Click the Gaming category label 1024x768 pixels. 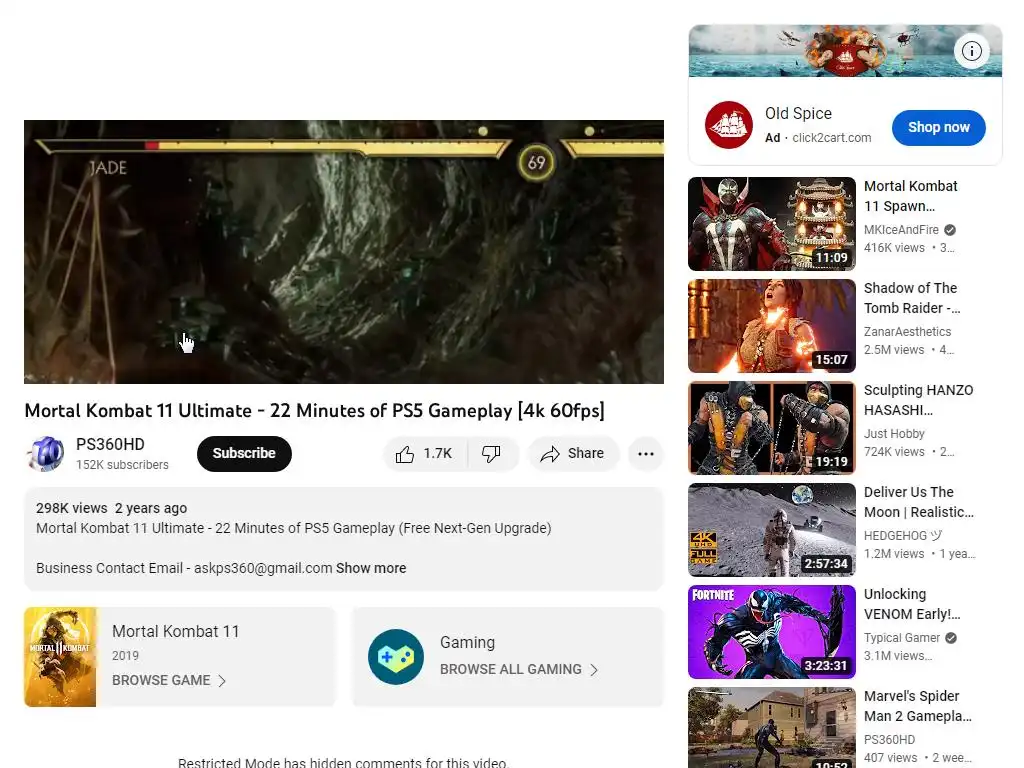[x=467, y=643]
